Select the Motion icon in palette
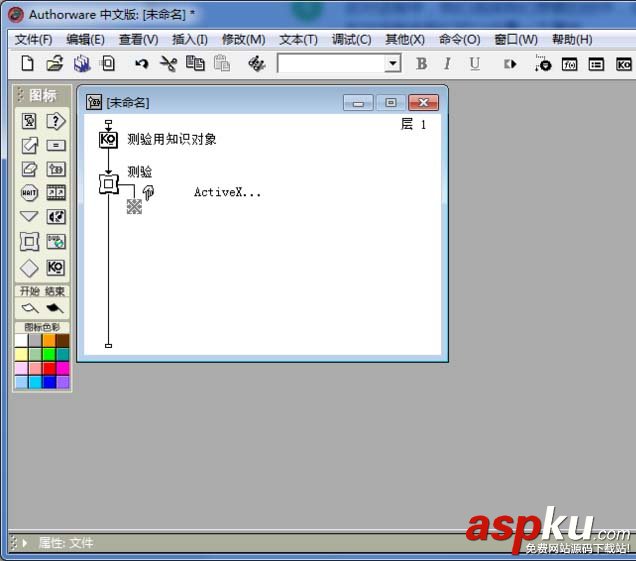Screen dimensions: 636x561 pyautogui.click(x=29, y=145)
